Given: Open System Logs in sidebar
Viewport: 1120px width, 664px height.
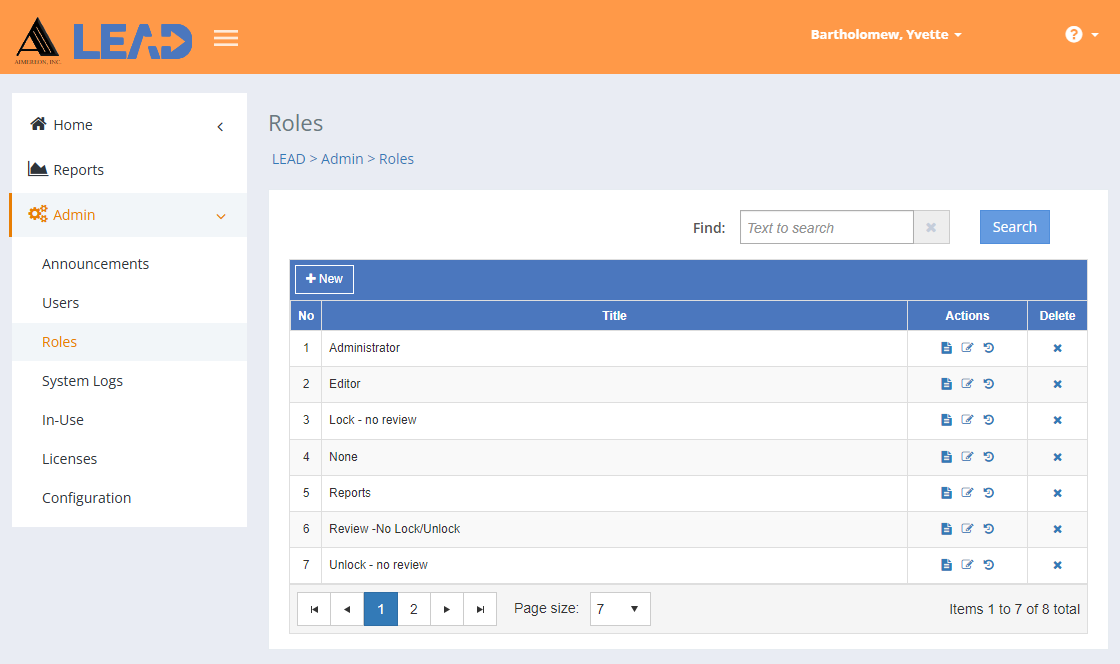Looking at the screenshot, I should [82, 381].
